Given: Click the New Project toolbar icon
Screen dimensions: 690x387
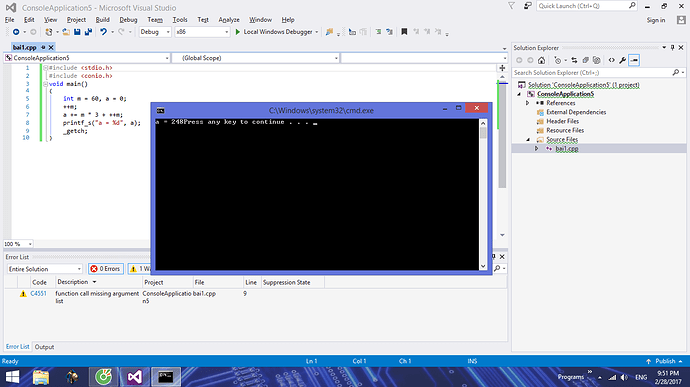Looking at the screenshot, I should click(49, 32).
